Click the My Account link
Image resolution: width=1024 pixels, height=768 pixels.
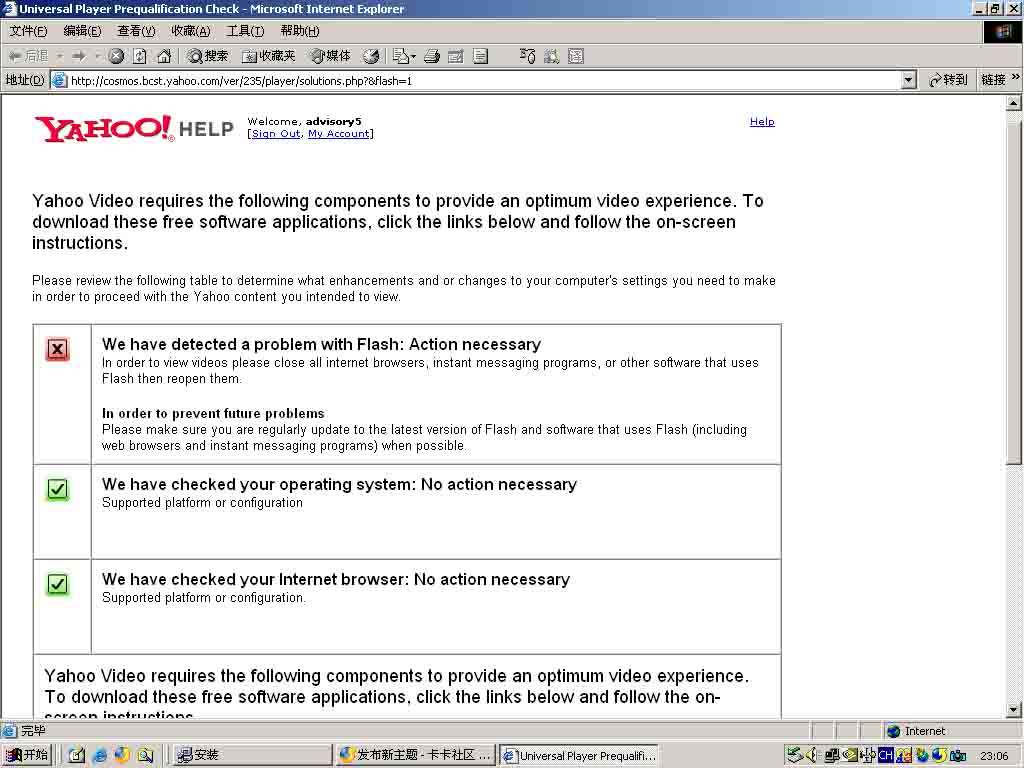click(x=339, y=134)
